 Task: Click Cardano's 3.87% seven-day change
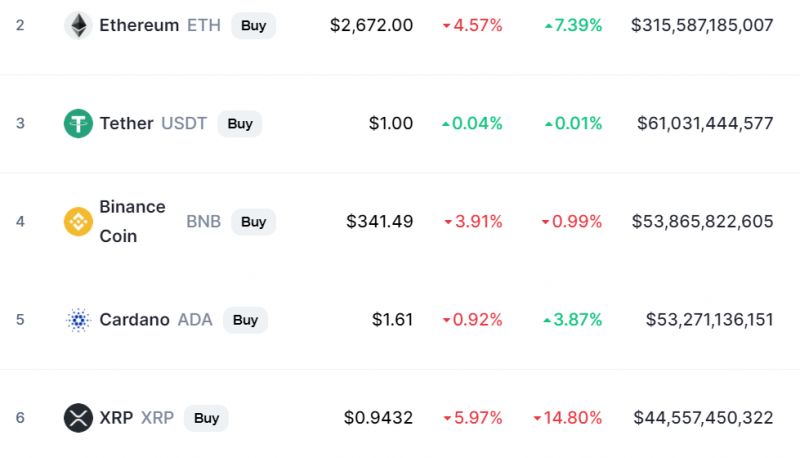point(572,320)
